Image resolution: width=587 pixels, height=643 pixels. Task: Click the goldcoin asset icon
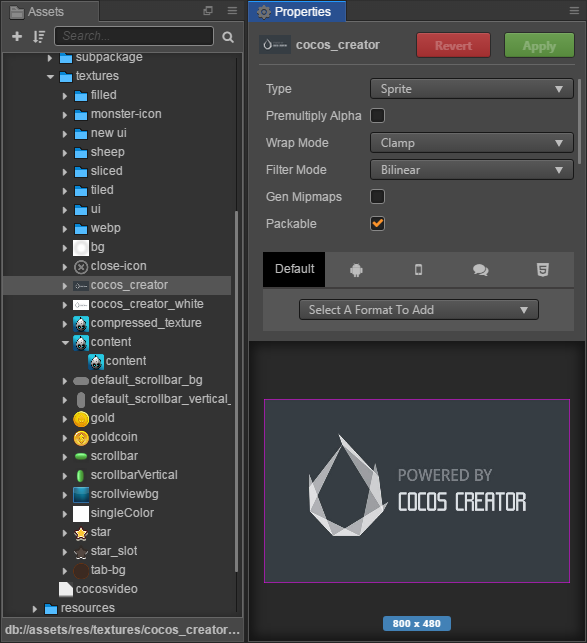click(81, 438)
